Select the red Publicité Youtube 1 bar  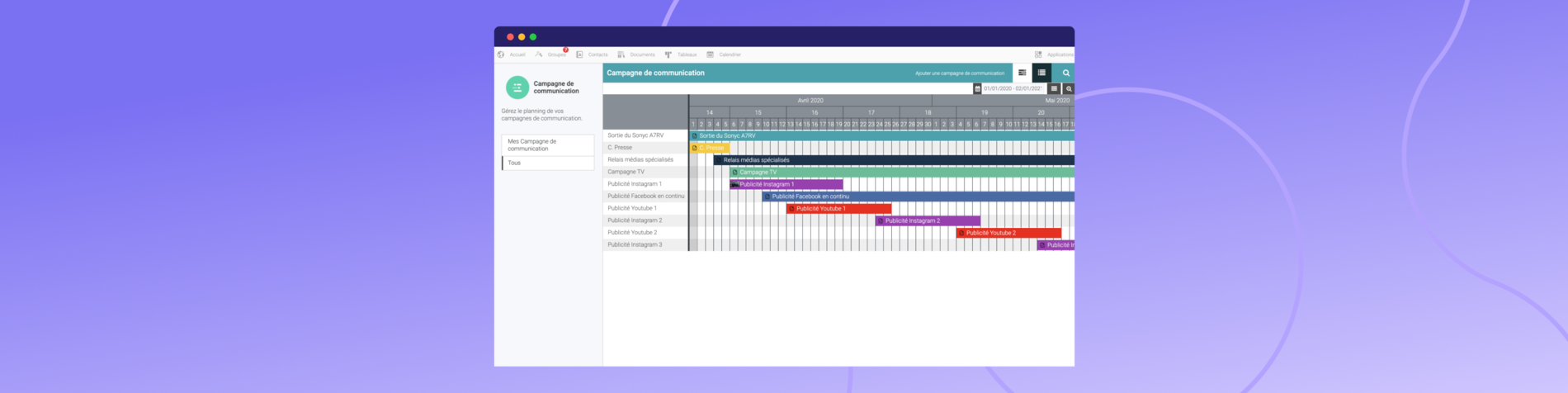click(839, 209)
